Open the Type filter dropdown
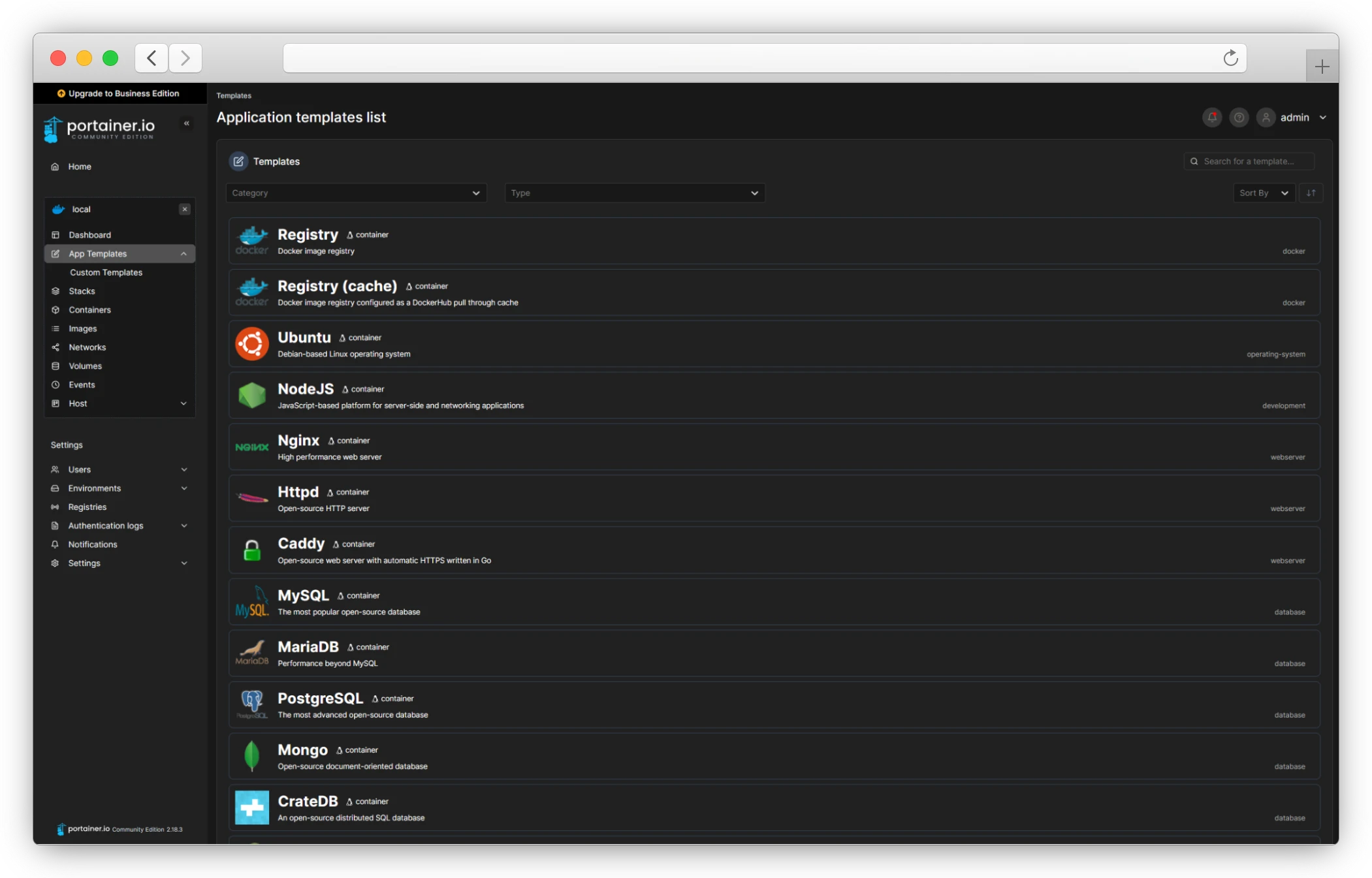This screenshot has height=878, width=1372. 634,193
